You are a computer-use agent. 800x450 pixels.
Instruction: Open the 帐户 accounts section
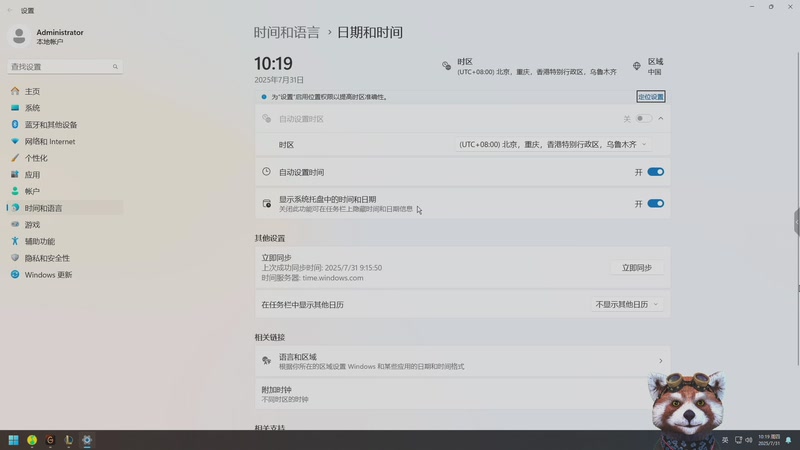pos(32,191)
